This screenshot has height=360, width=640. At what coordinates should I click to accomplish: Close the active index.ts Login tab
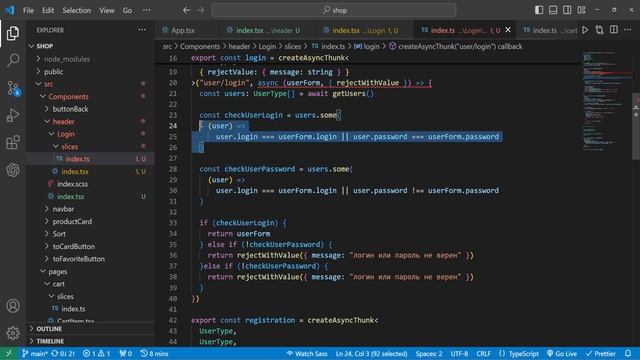pos(508,30)
